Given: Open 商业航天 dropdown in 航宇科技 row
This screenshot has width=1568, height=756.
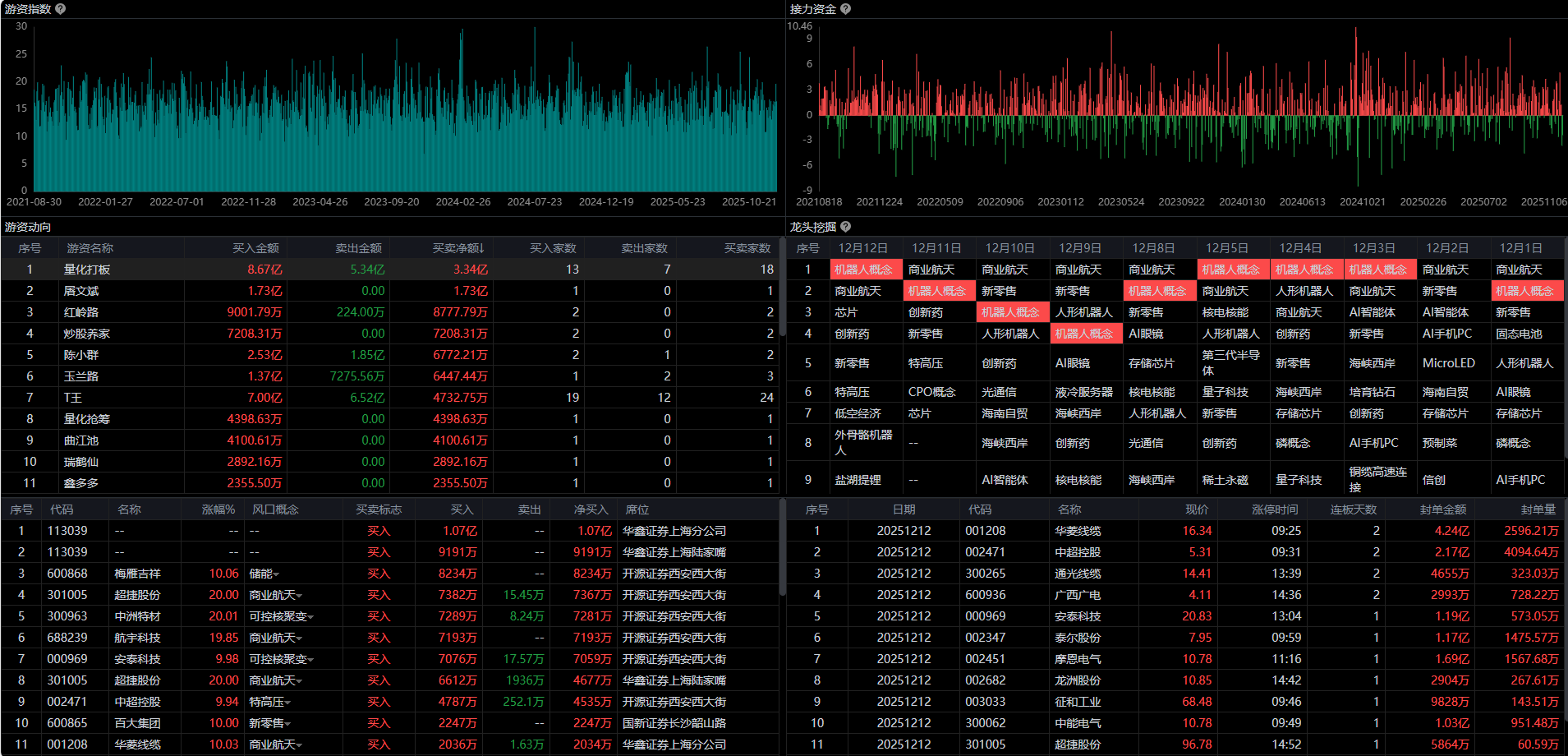Looking at the screenshot, I should coord(300,638).
